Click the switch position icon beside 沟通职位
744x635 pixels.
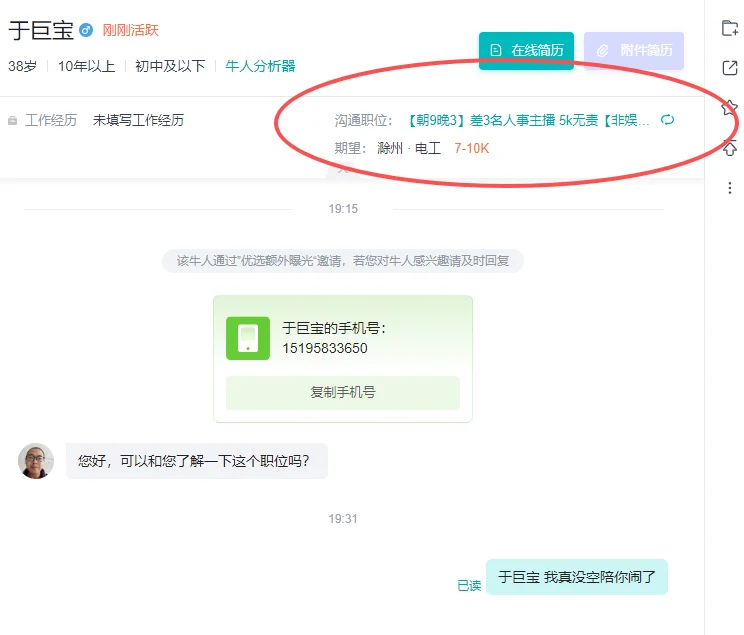tap(667, 120)
